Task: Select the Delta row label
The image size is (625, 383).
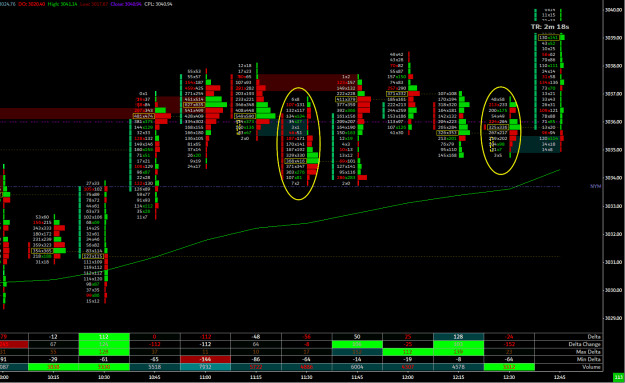Action: (x=594, y=337)
